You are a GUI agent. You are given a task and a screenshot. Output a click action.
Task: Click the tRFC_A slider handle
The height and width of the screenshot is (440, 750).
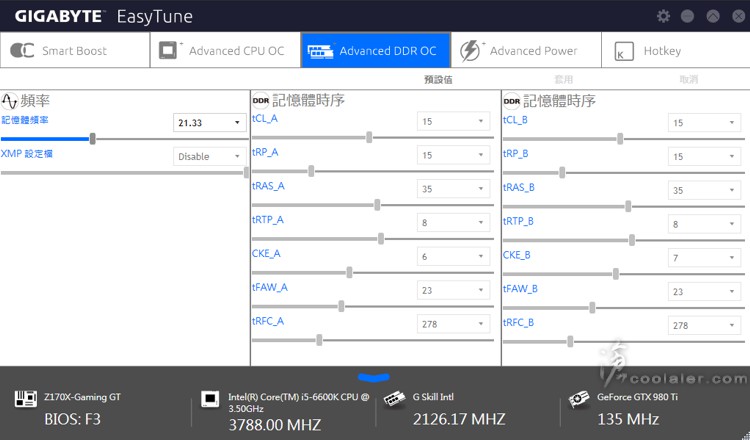(x=319, y=341)
